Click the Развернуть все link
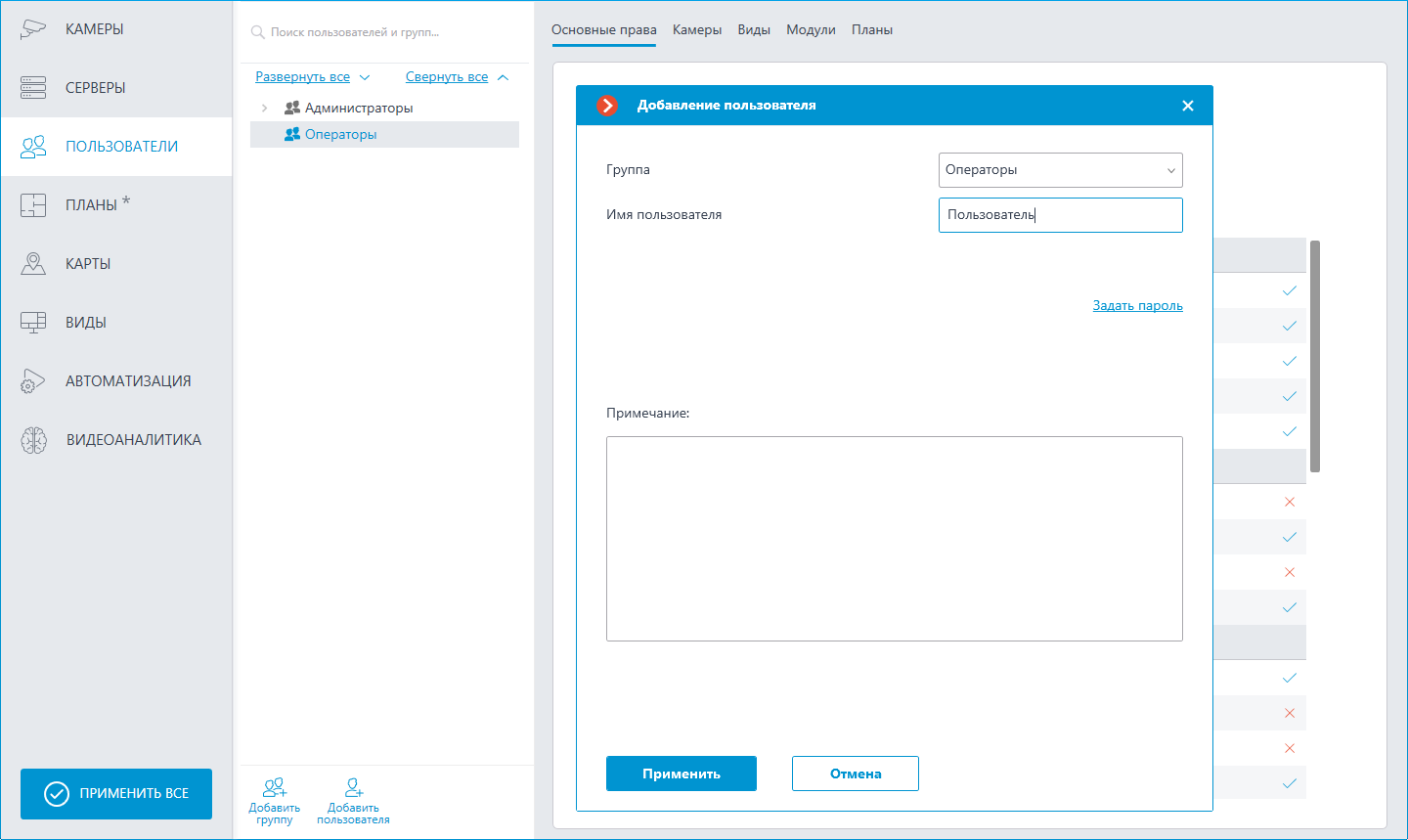The image size is (1408, 840). (x=302, y=77)
